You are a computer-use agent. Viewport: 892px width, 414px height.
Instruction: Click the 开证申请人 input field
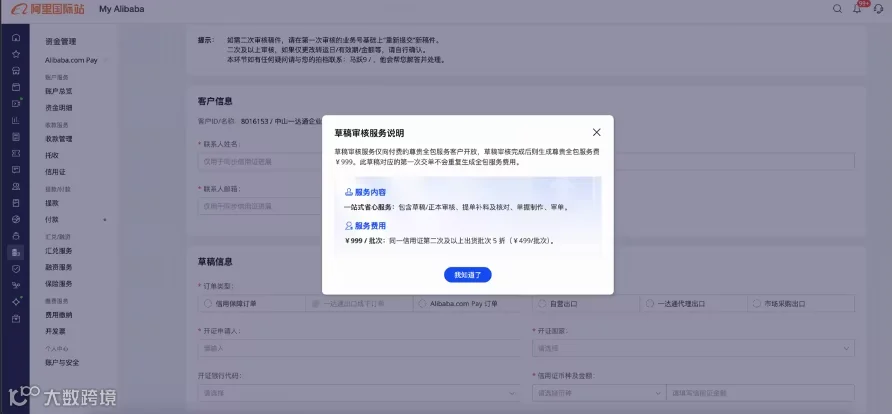pyautogui.click(x=359, y=348)
